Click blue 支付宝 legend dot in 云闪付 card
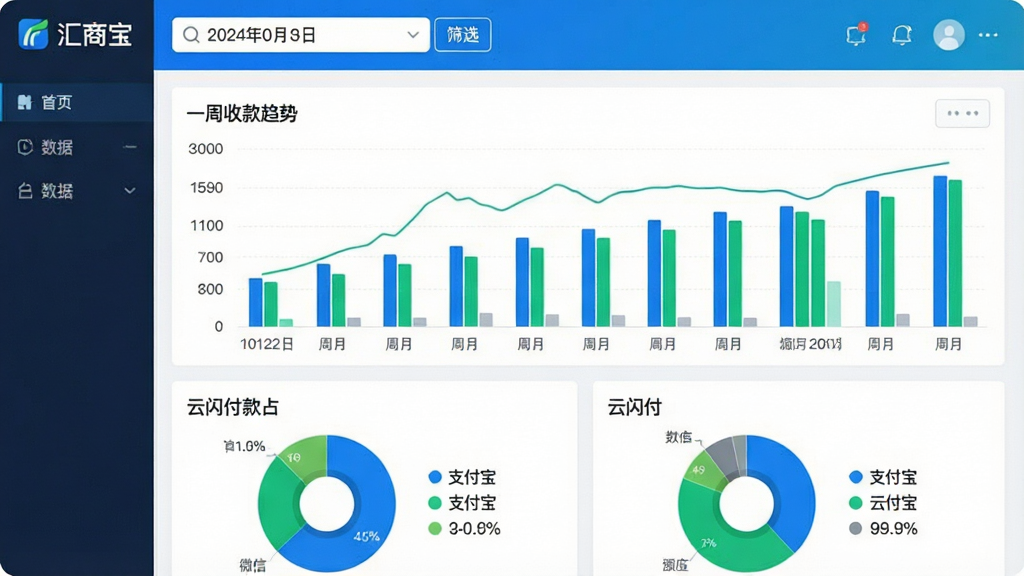The image size is (1024, 576). pyautogui.click(x=856, y=477)
